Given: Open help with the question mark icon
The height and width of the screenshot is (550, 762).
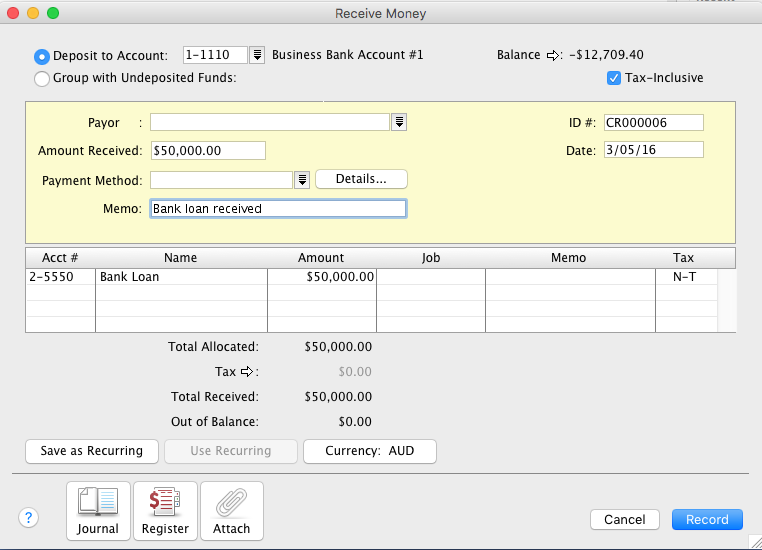Looking at the screenshot, I should pyautogui.click(x=29, y=518).
